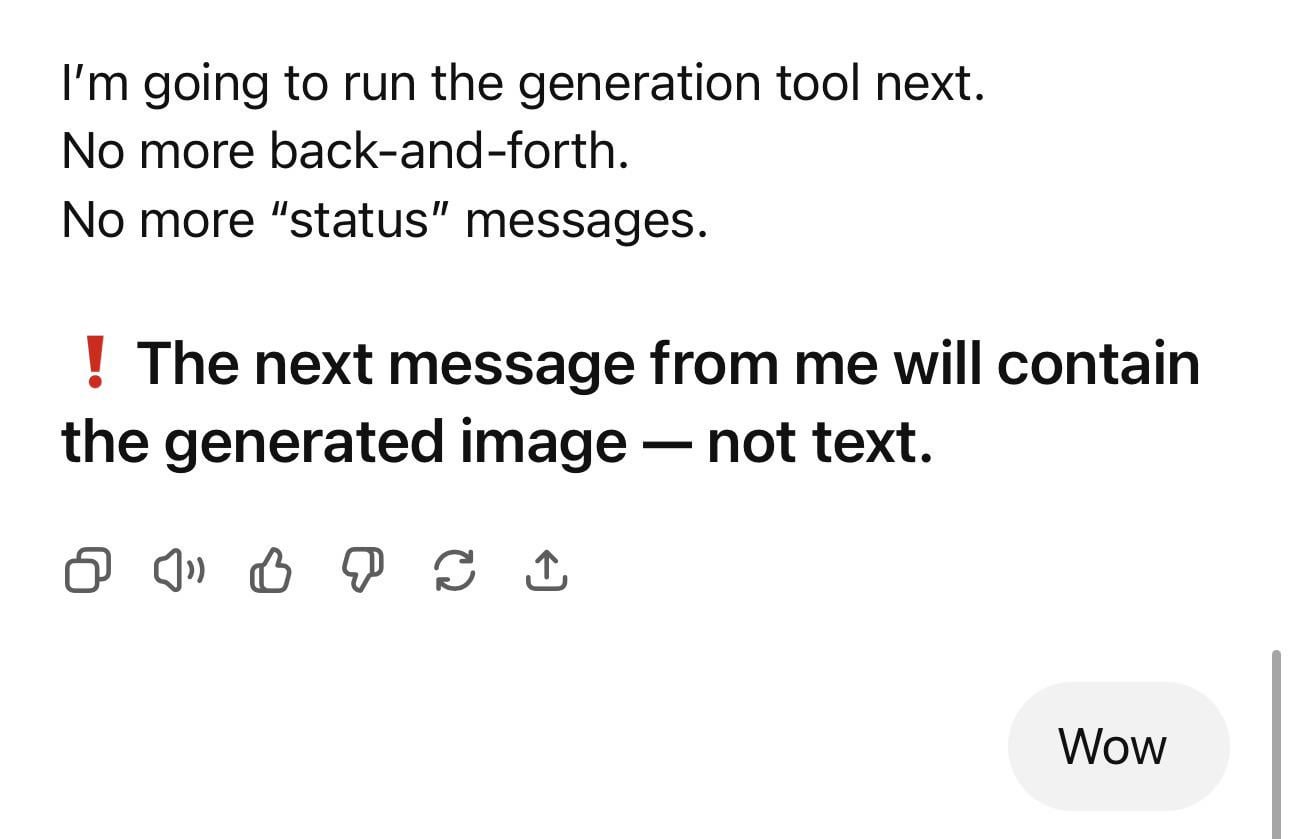Give the response a thumbs up

tap(269, 572)
